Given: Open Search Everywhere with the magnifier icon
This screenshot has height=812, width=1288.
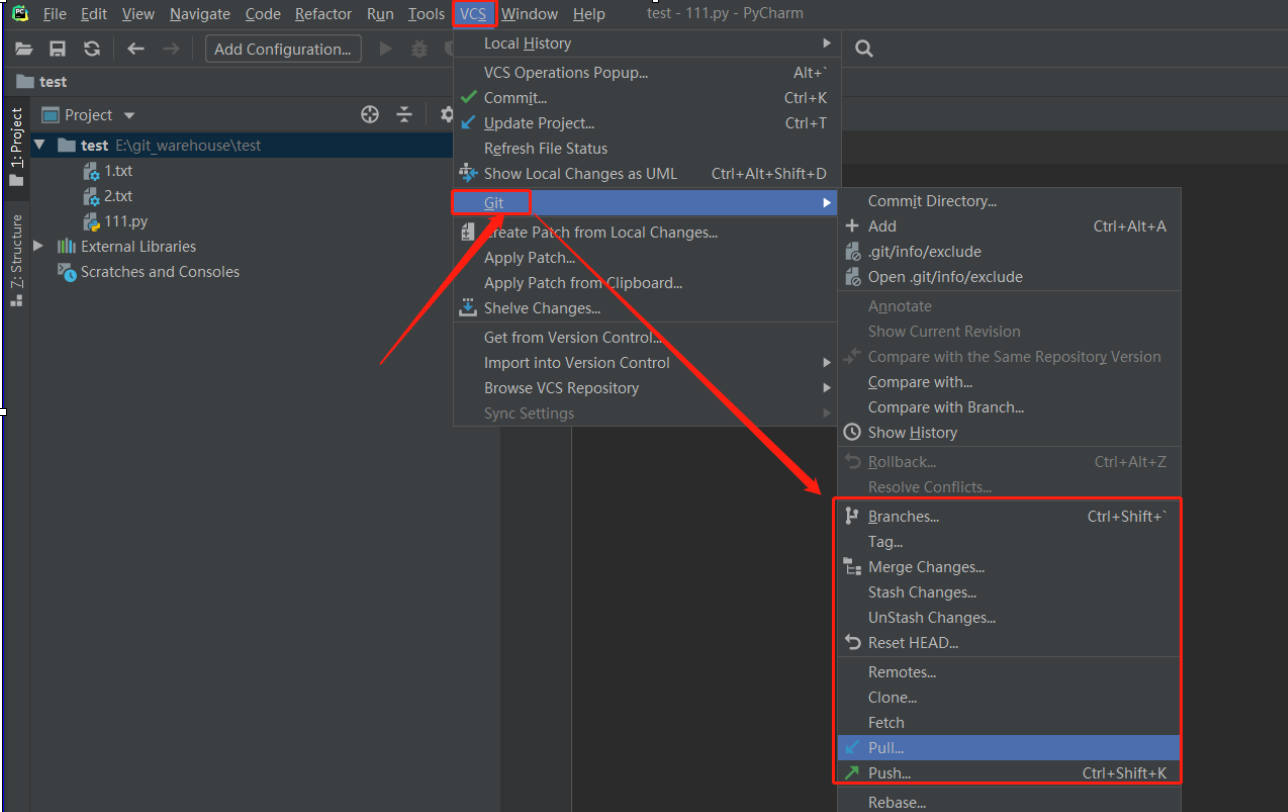Looking at the screenshot, I should click(x=864, y=48).
